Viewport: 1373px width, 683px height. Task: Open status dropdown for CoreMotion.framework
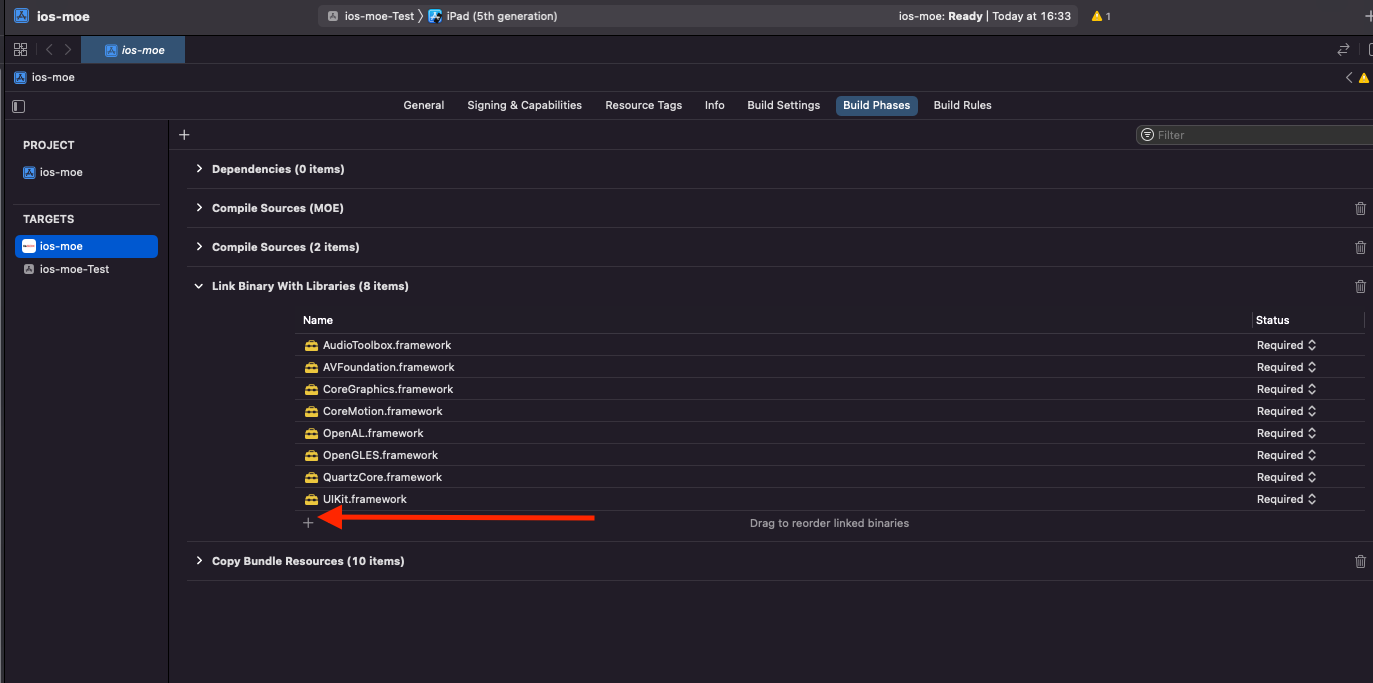tap(1286, 411)
